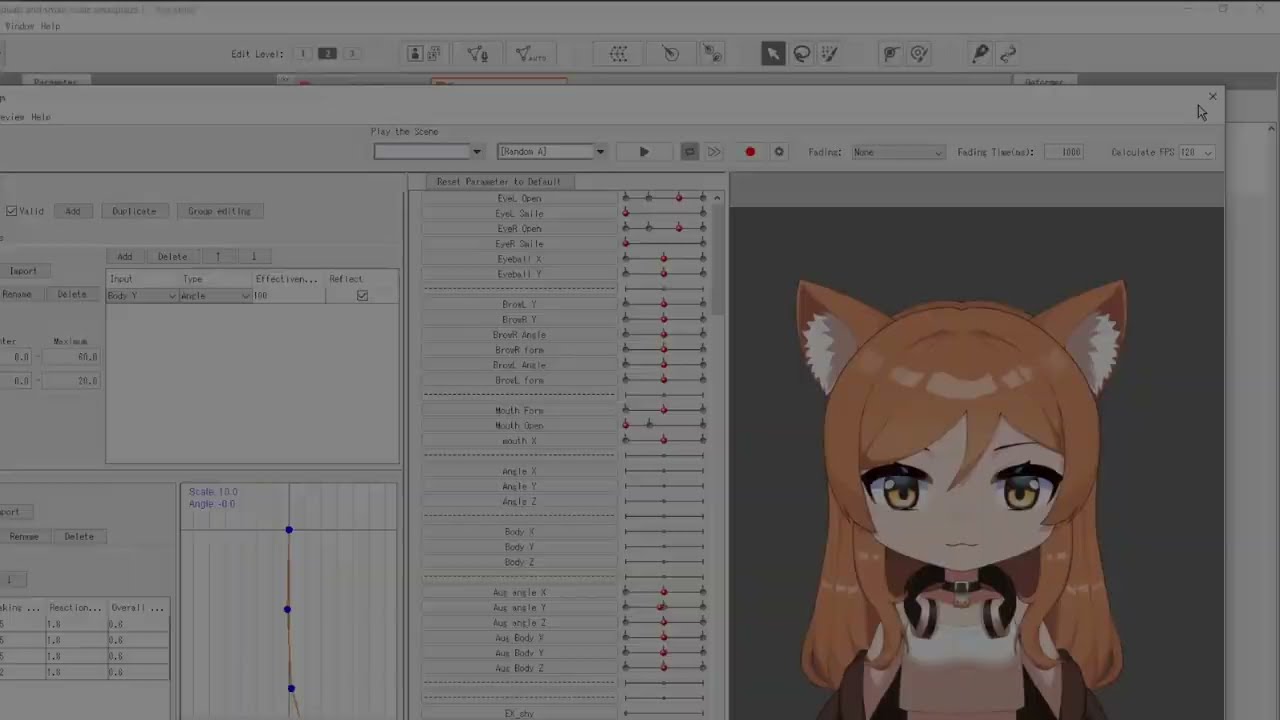The width and height of the screenshot is (1280, 720).
Task: Click the mesh edit with manual icon
Action: click(478, 54)
